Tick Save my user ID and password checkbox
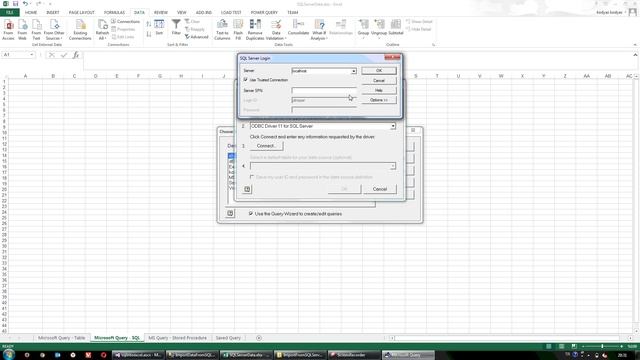640x360 pixels. point(252,177)
